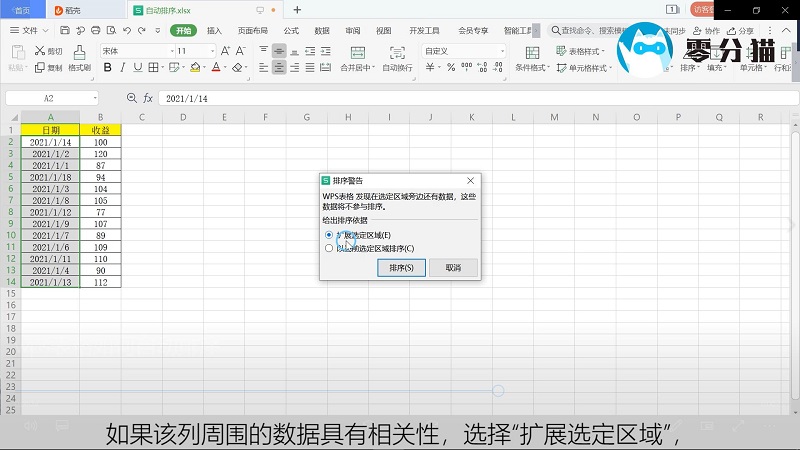This screenshot has width=800, height=450.
Task: Click the underline formatting icon
Action: (x=137, y=68)
